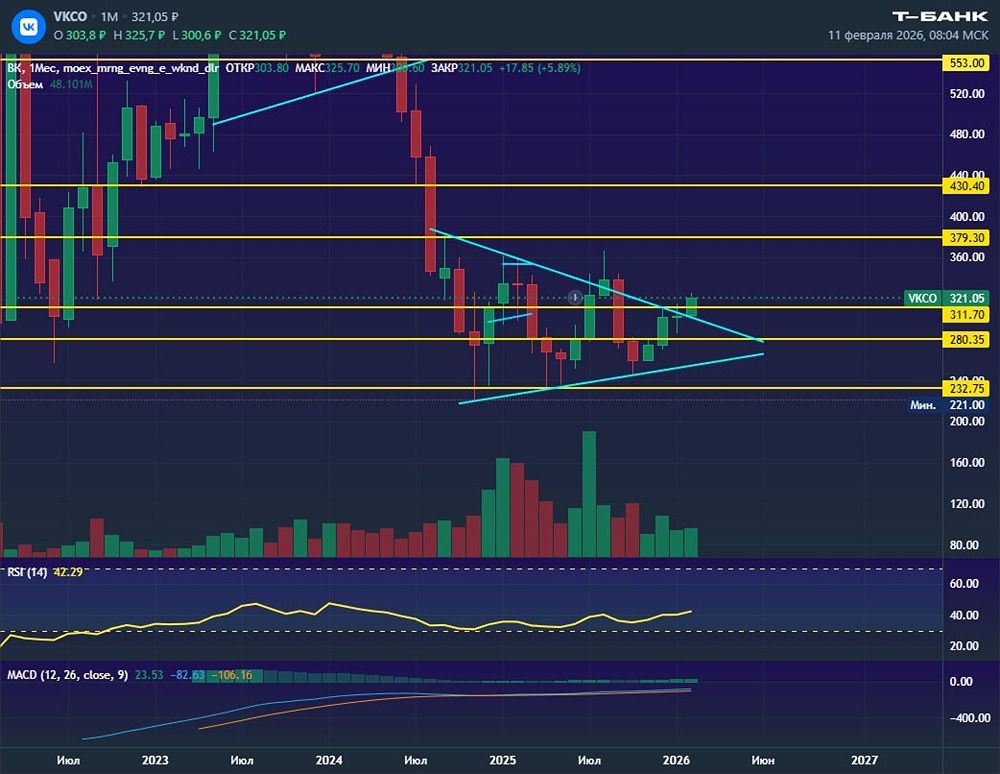Click the 232.75 price level label
The width and height of the screenshot is (1000, 774).
click(966, 388)
